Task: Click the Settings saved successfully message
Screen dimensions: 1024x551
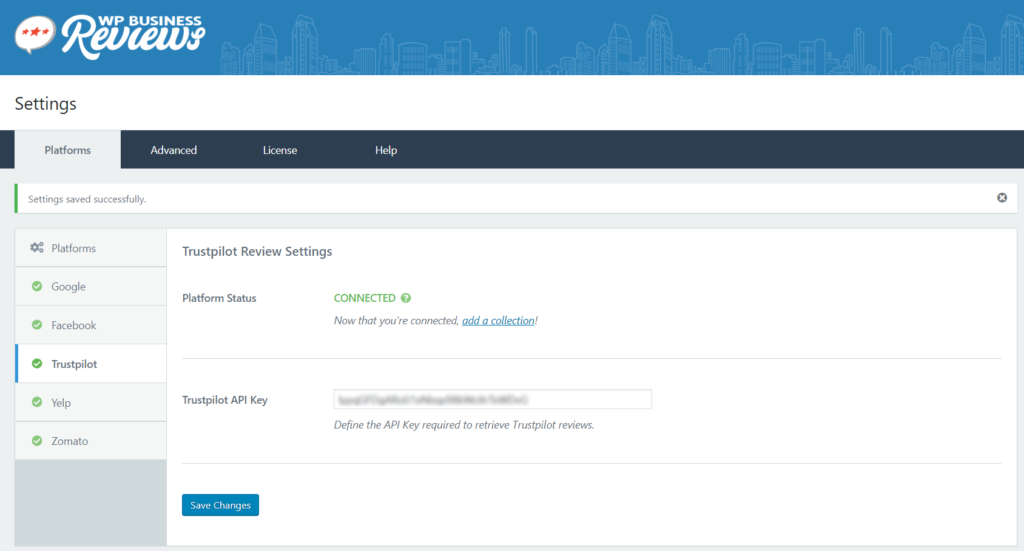Action: (87, 198)
